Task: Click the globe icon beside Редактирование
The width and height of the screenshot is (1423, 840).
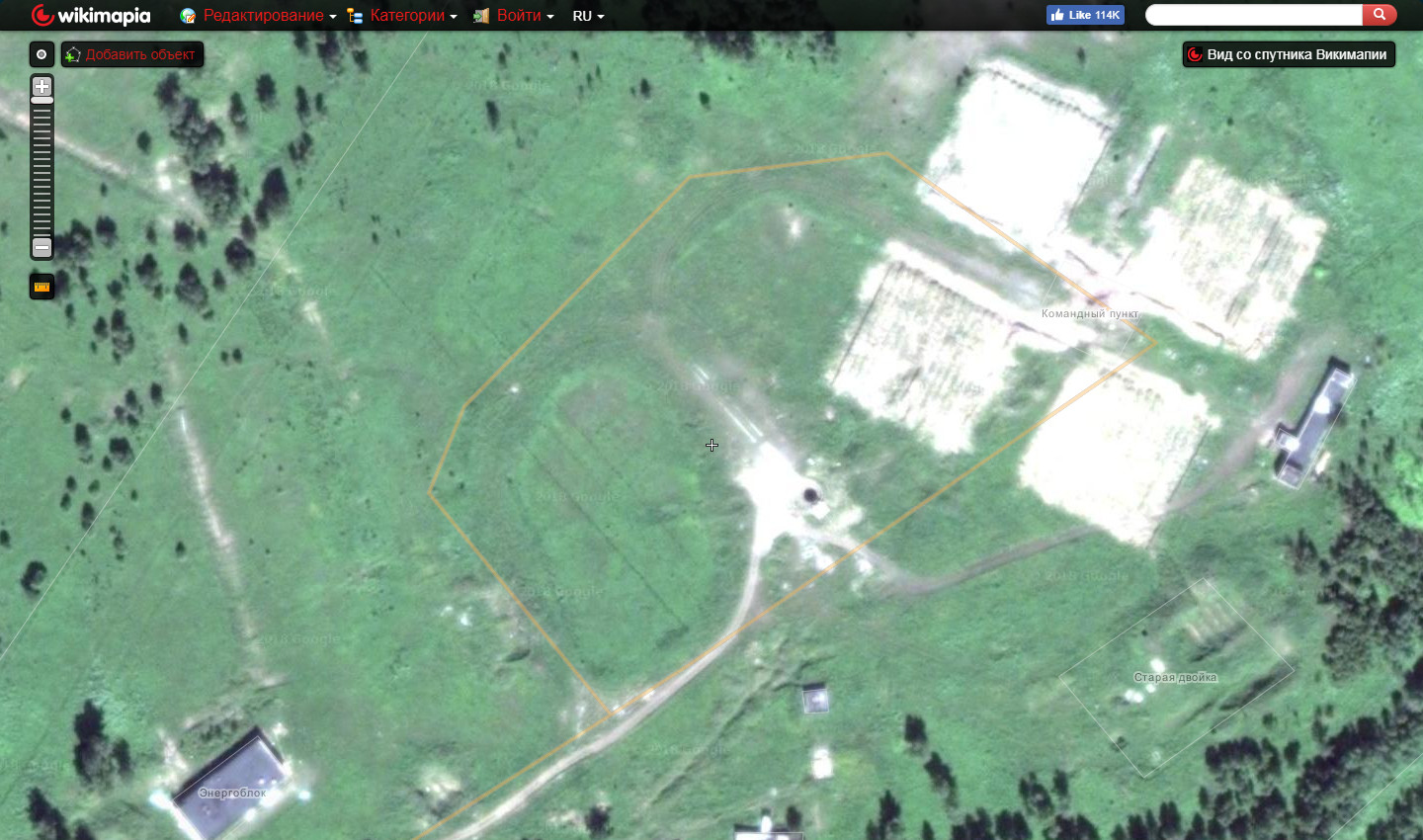Action: click(x=188, y=16)
